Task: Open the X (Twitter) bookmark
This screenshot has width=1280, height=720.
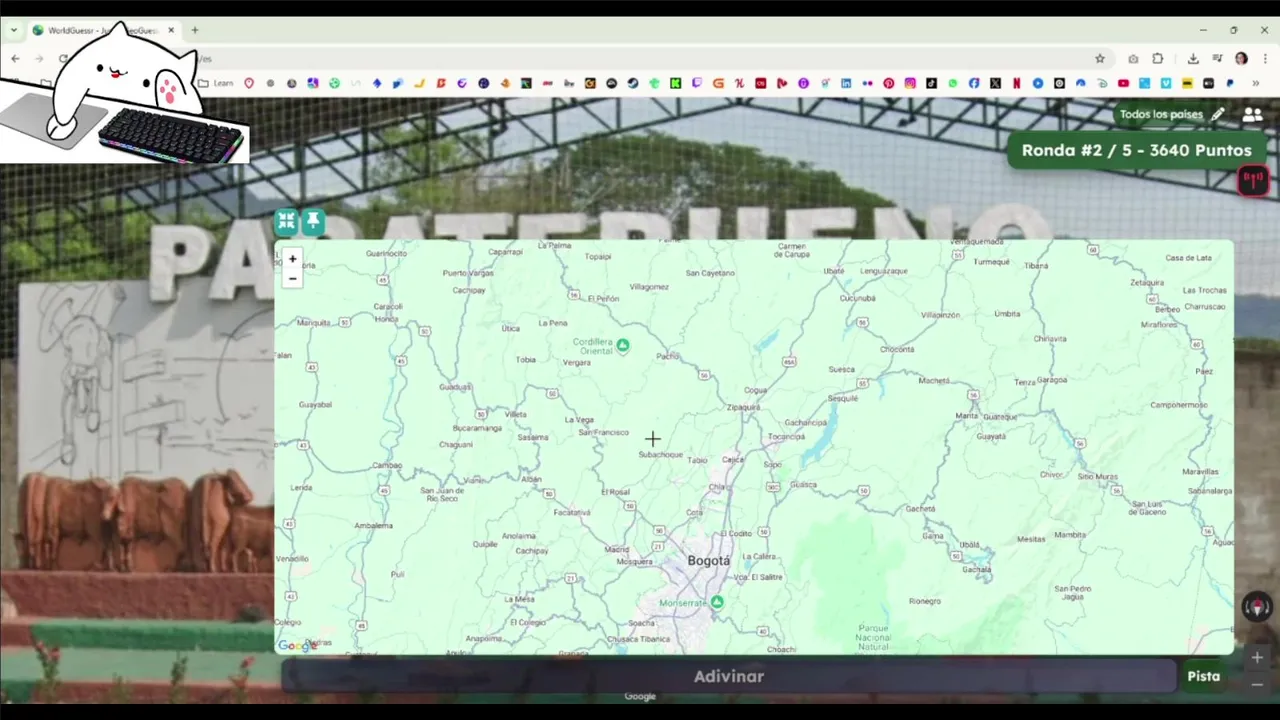Action: click(x=995, y=83)
